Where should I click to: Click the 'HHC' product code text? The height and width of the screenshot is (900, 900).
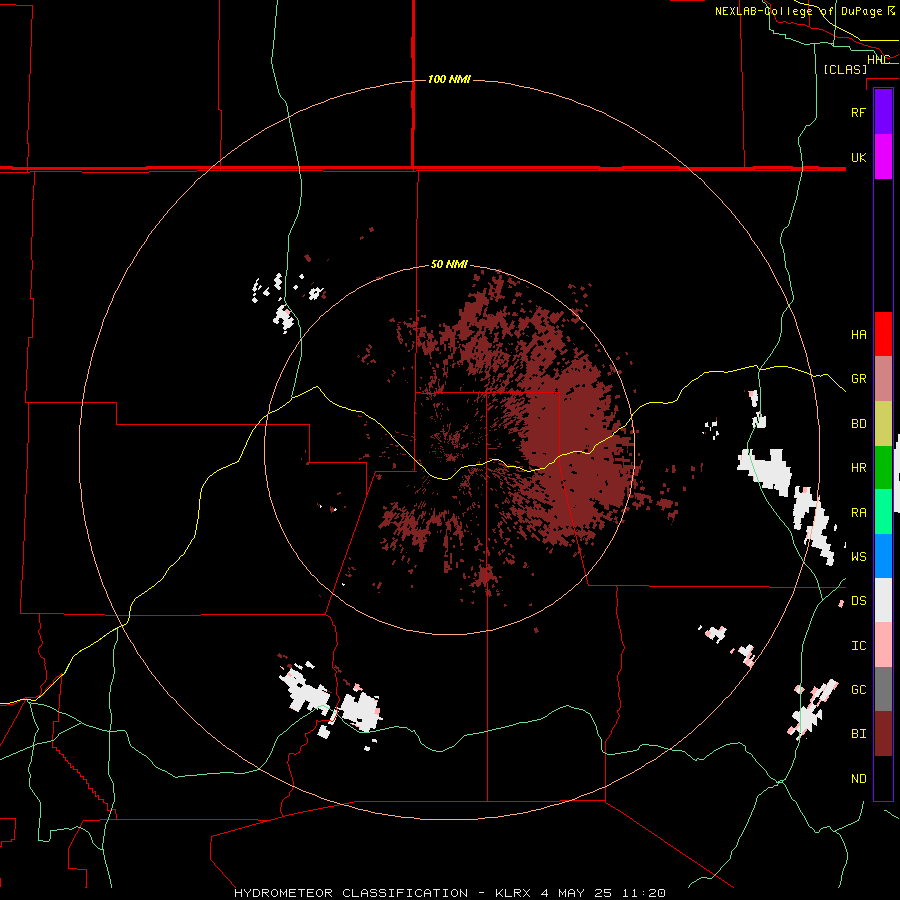click(878, 59)
